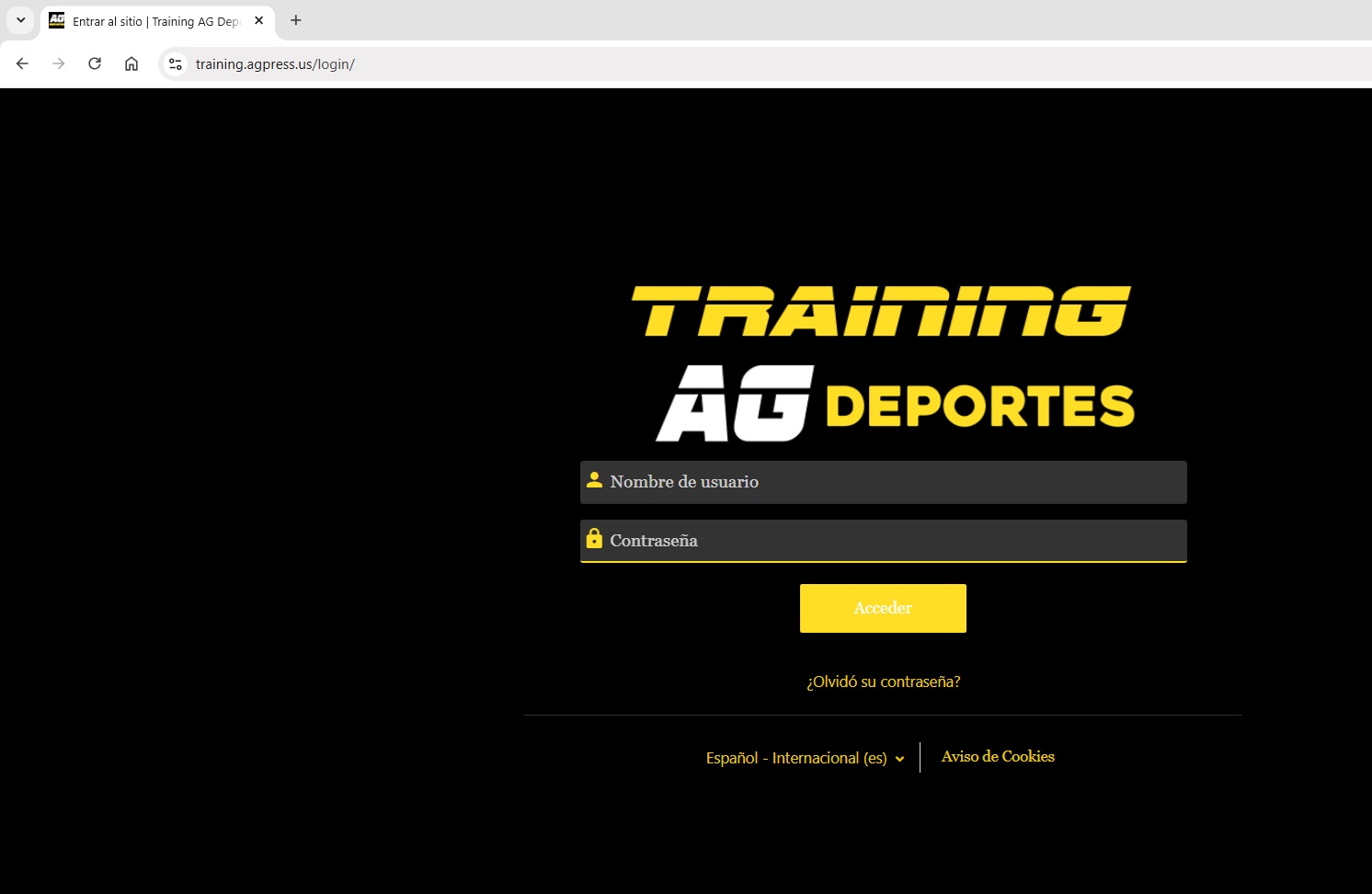
Task: Reload the login page
Action: pos(95,63)
